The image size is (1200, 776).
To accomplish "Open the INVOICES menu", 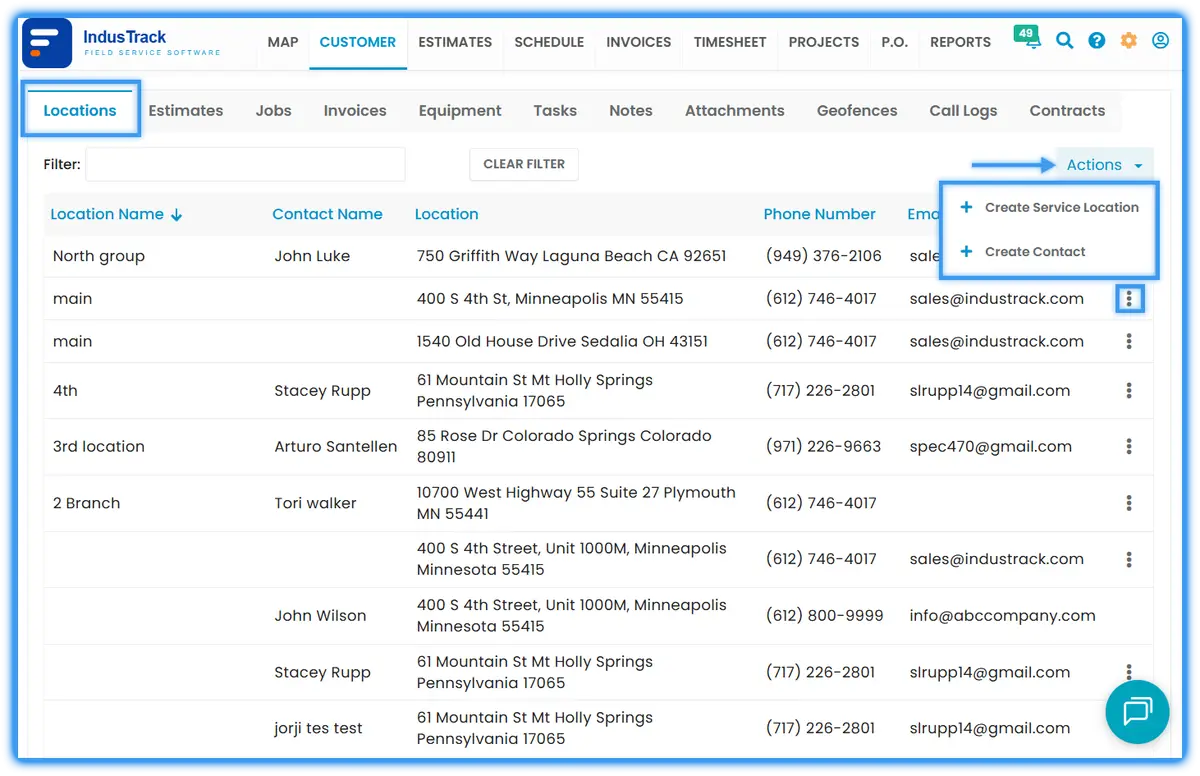I will 639,42.
